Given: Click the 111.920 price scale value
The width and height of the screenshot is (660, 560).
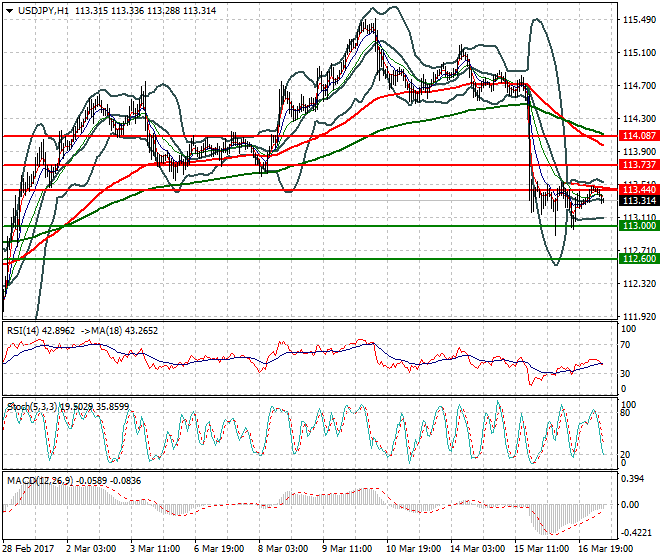Looking at the screenshot, I should pos(639,317).
